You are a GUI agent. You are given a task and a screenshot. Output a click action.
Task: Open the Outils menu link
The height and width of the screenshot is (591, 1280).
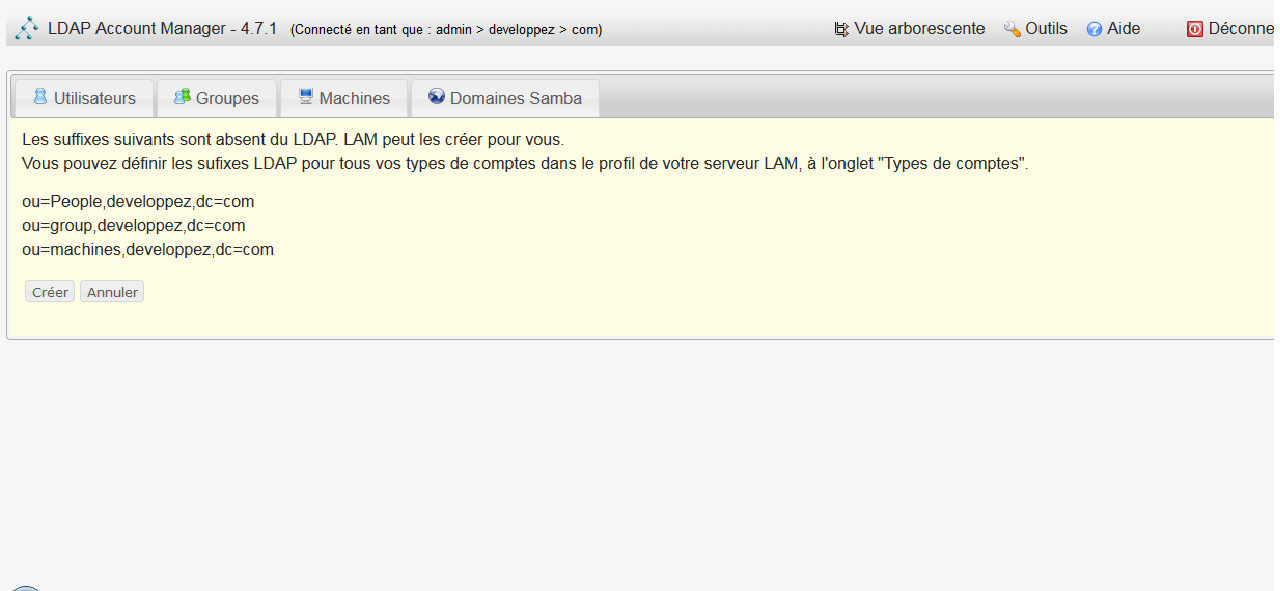click(x=1036, y=29)
